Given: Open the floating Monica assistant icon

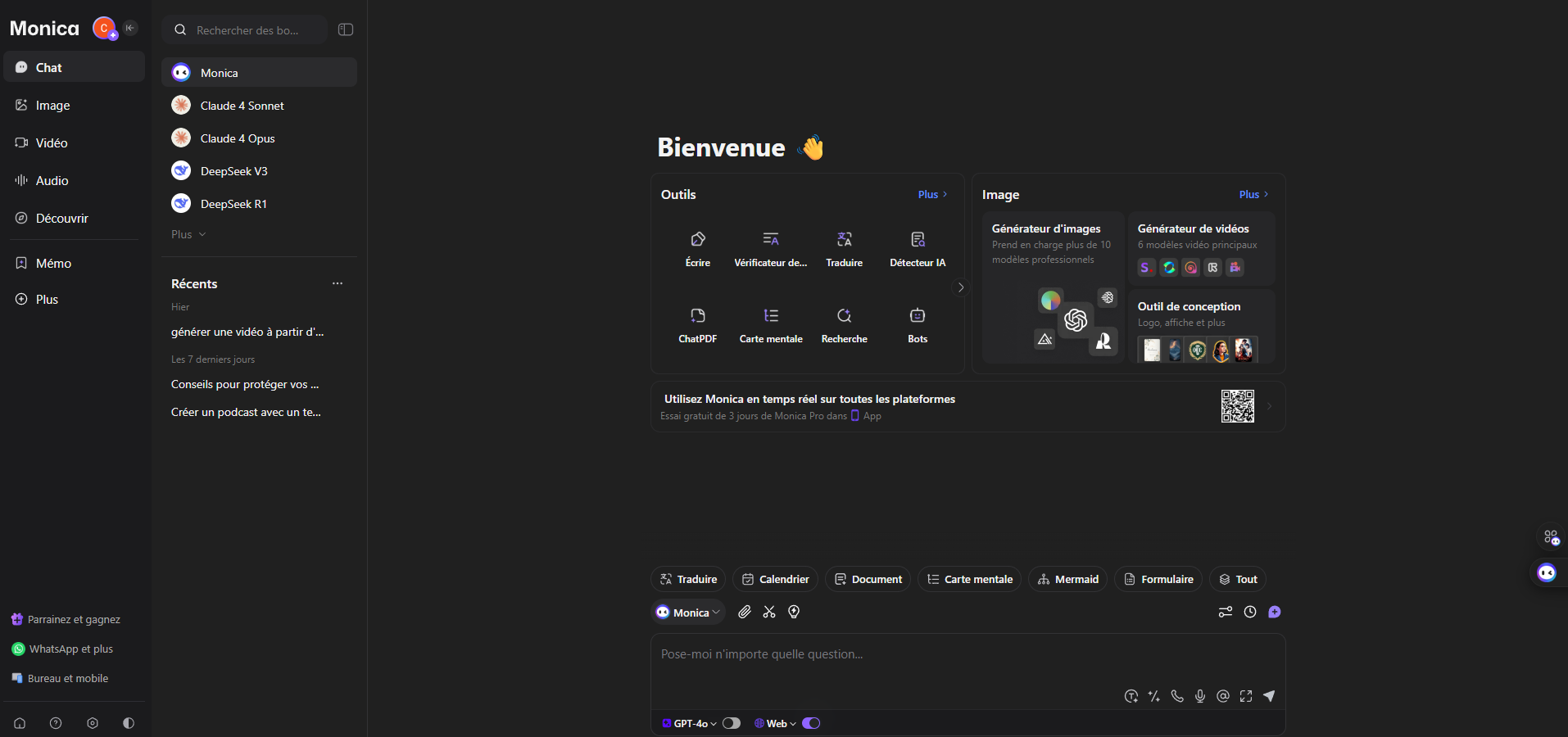Looking at the screenshot, I should click(1547, 572).
